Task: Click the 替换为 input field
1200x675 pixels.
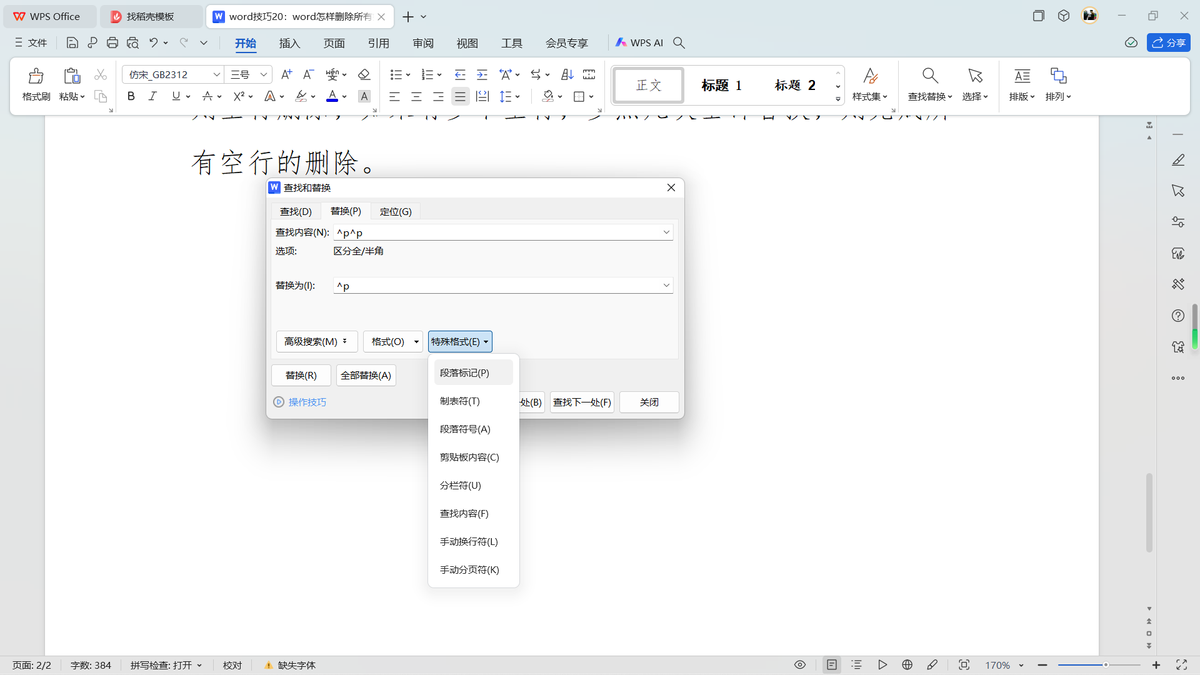Action: (503, 286)
